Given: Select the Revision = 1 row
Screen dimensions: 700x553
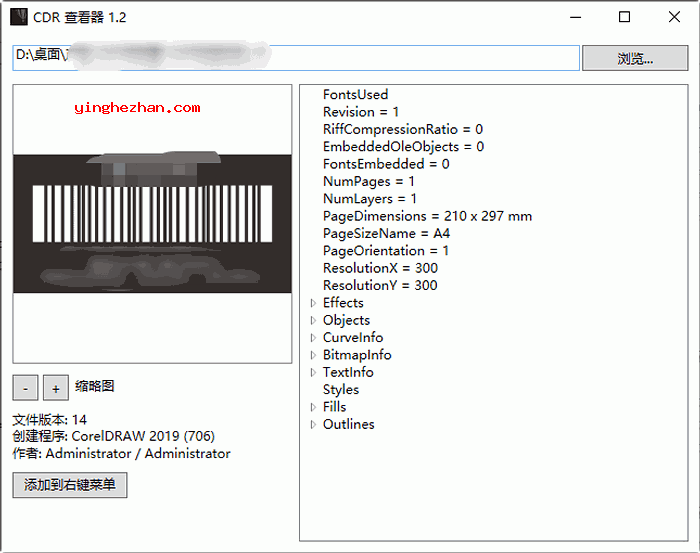Looking at the screenshot, I should click(x=361, y=112).
